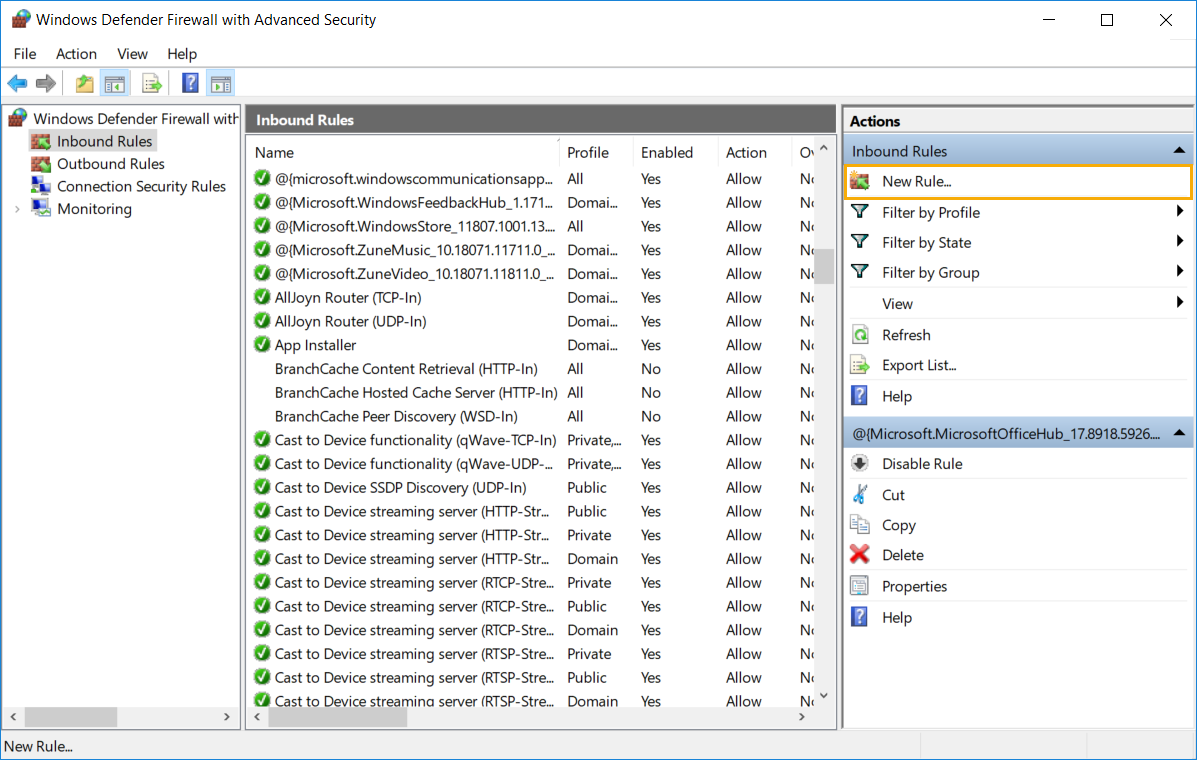The height and width of the screenshot is (760, 1197).
Task: Open the Filter by Group submenu arrow
Action: [1180, 271]
